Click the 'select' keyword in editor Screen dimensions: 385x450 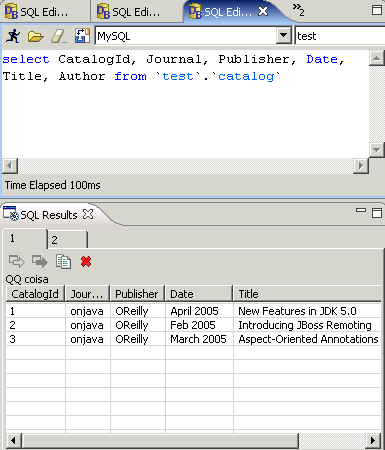(x=26, y=59)
